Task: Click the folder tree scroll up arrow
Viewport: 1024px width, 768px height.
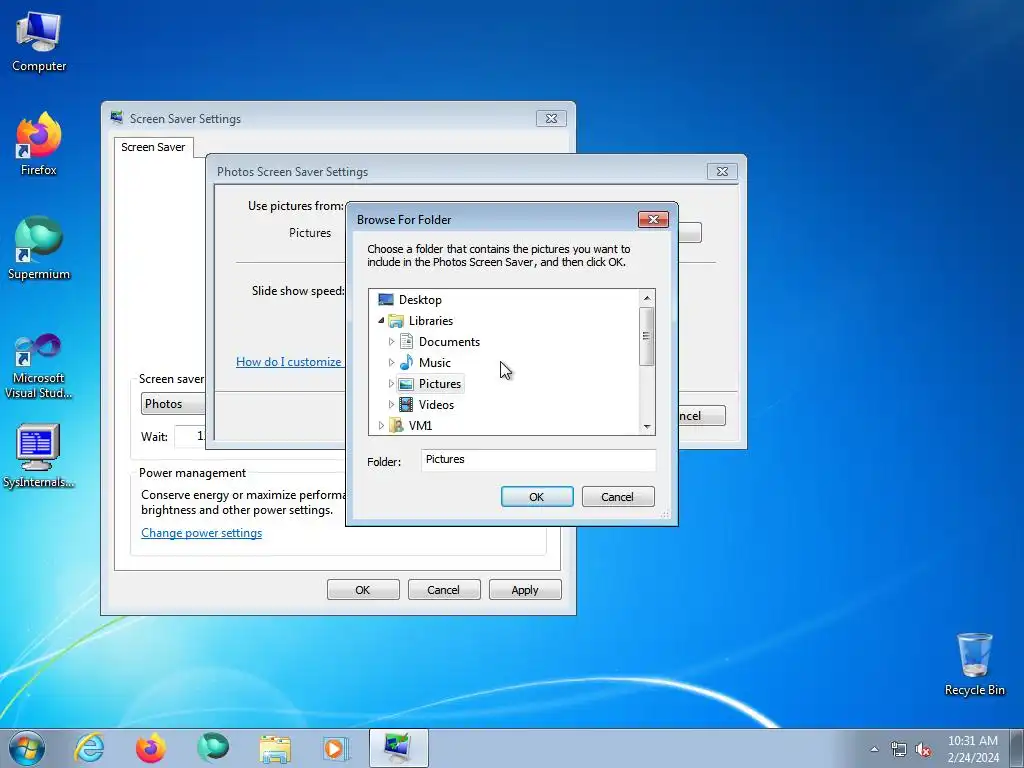Action: [647, 298]
